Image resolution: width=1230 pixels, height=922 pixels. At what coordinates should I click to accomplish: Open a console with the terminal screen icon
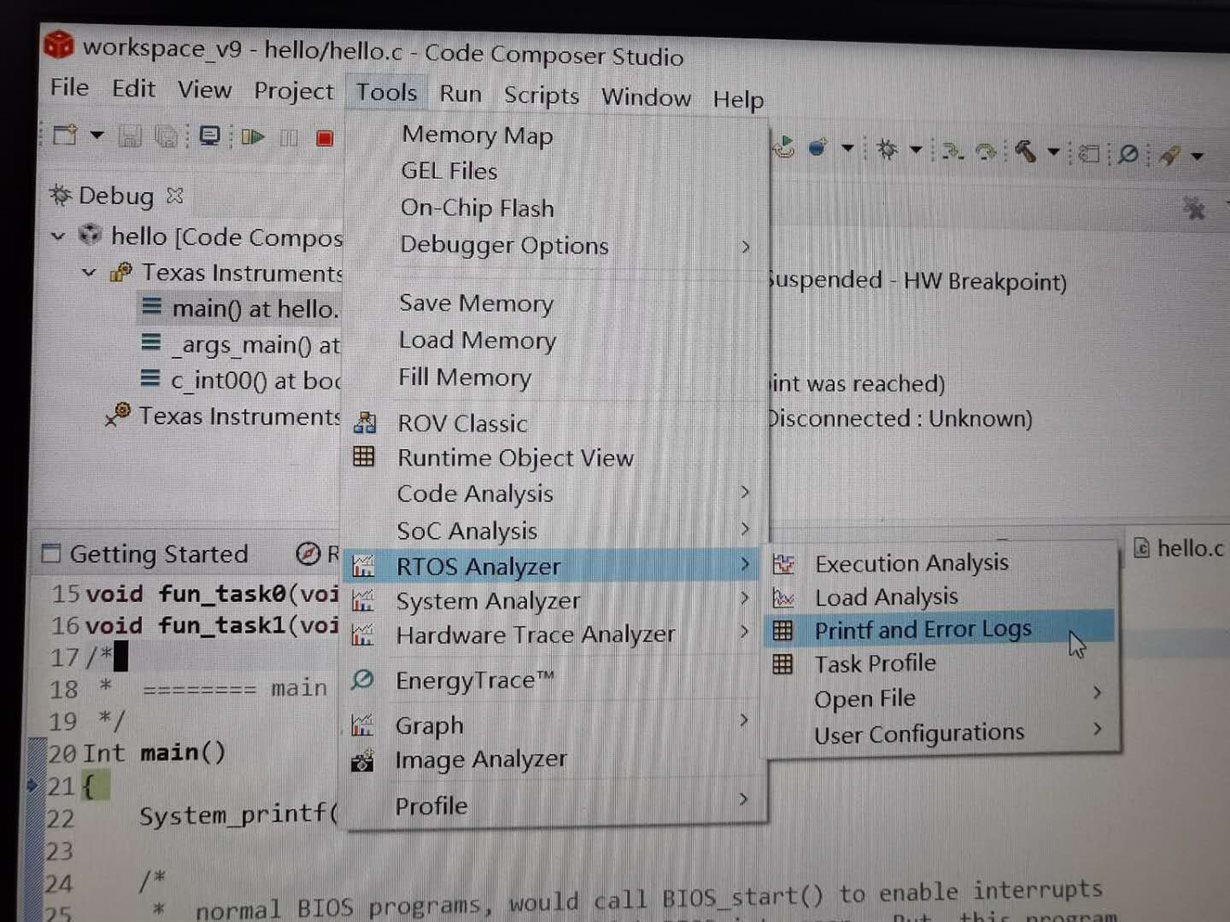(210, 136)
